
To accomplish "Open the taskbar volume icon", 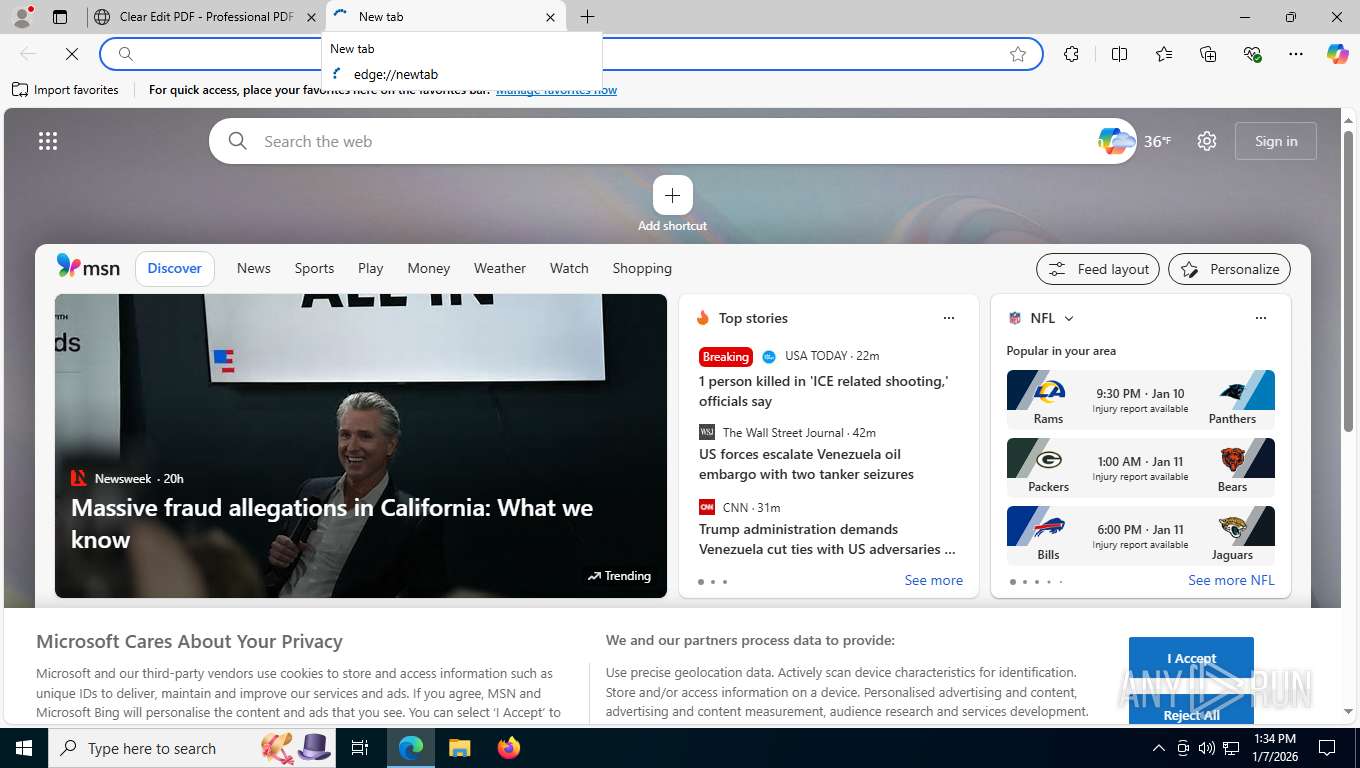I will (1207, 748).
